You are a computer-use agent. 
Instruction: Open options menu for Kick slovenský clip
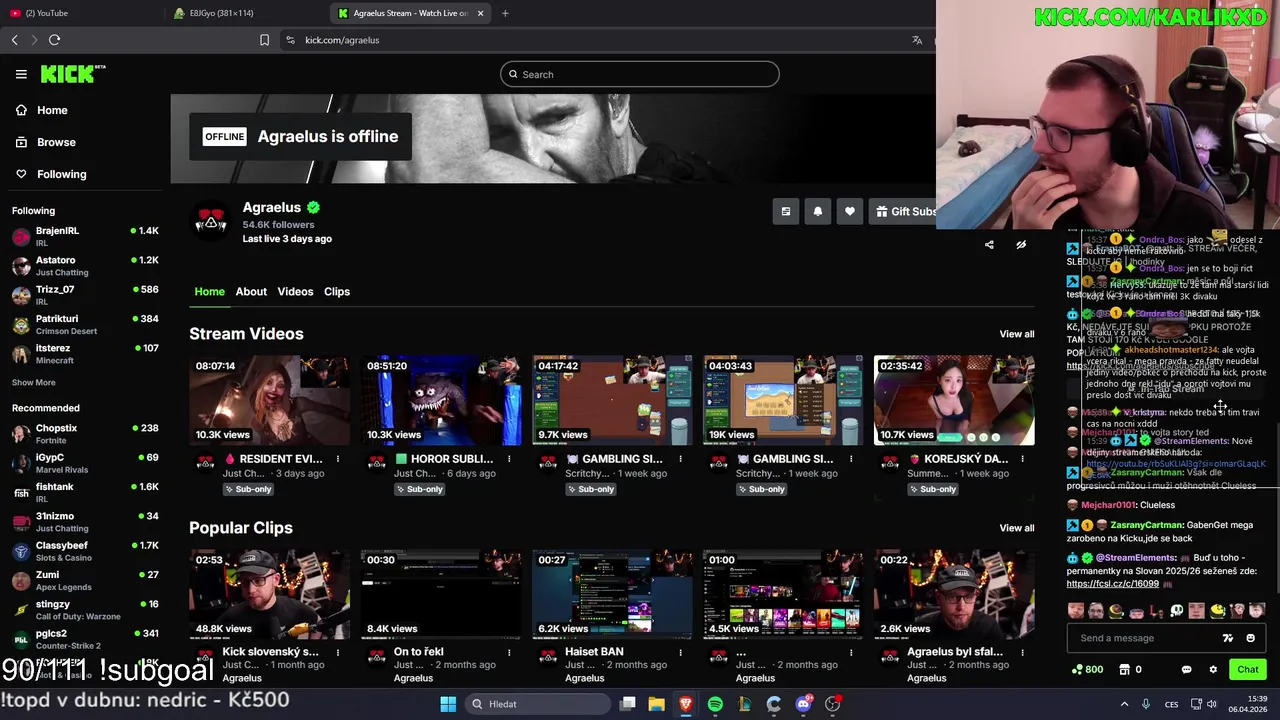click(x=338, y=652)
